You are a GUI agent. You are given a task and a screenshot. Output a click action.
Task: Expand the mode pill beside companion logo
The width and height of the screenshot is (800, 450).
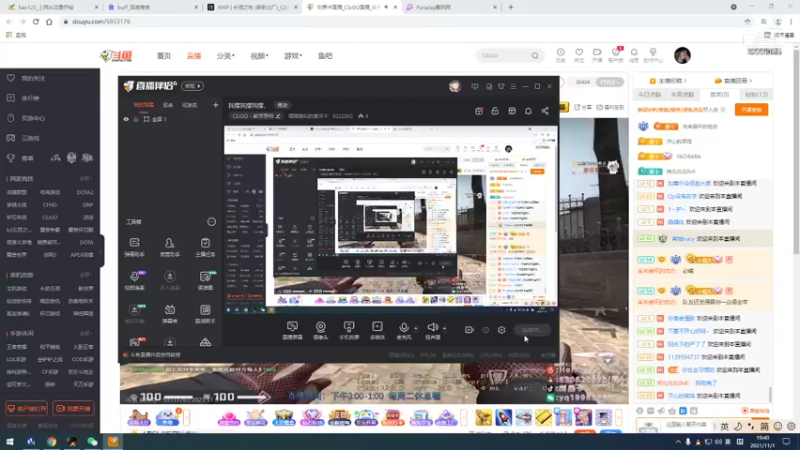(193, 86)
